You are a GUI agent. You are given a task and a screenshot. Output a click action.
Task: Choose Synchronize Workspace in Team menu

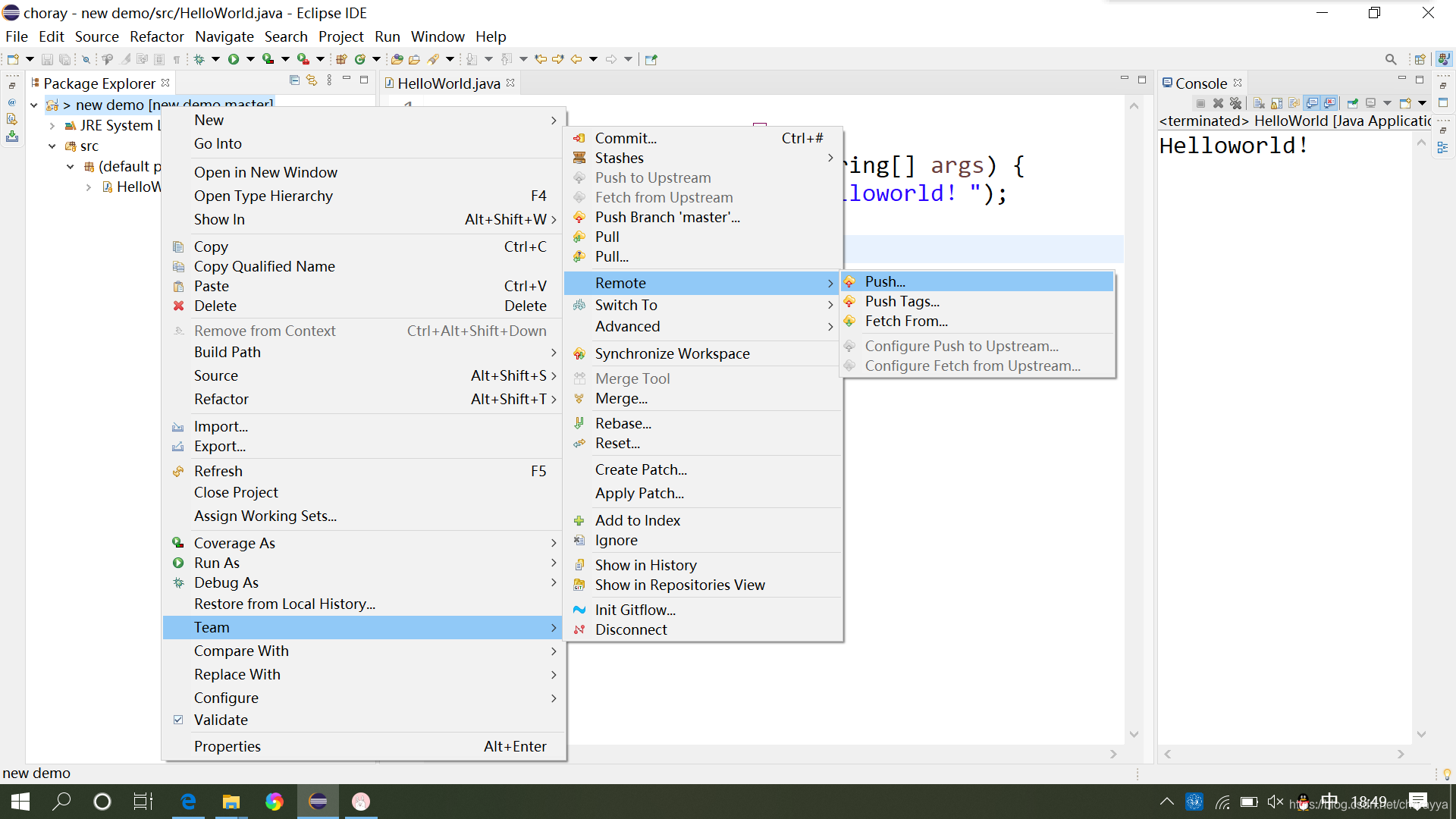[703, 353]
